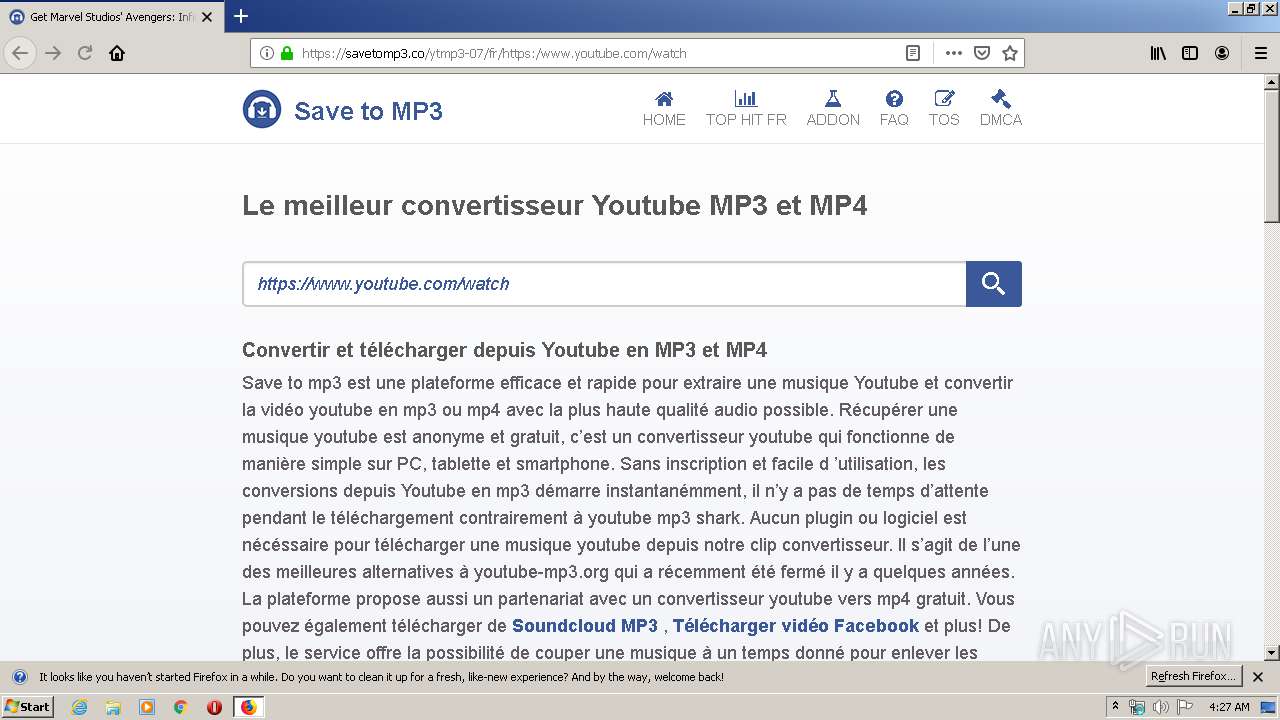
Task: Open the DMCA gavel link
Action: coord(1001,109)
